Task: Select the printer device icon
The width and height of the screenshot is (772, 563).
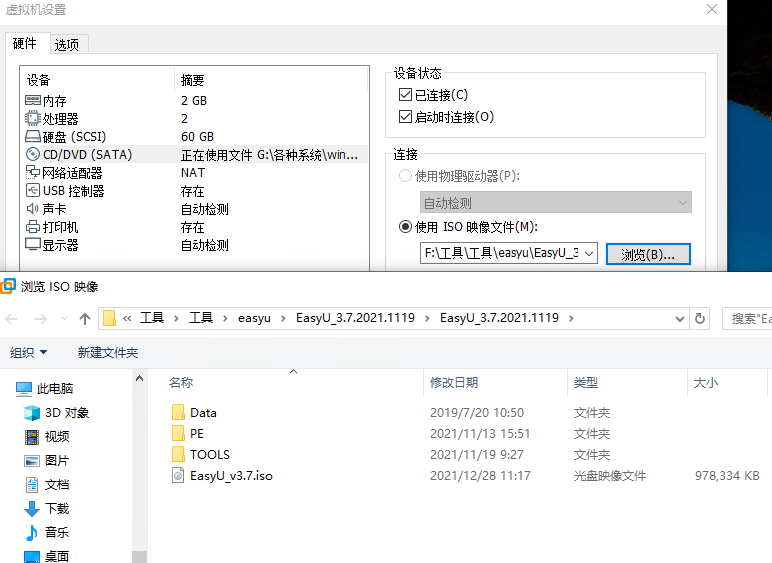Action: coord(33,227)
